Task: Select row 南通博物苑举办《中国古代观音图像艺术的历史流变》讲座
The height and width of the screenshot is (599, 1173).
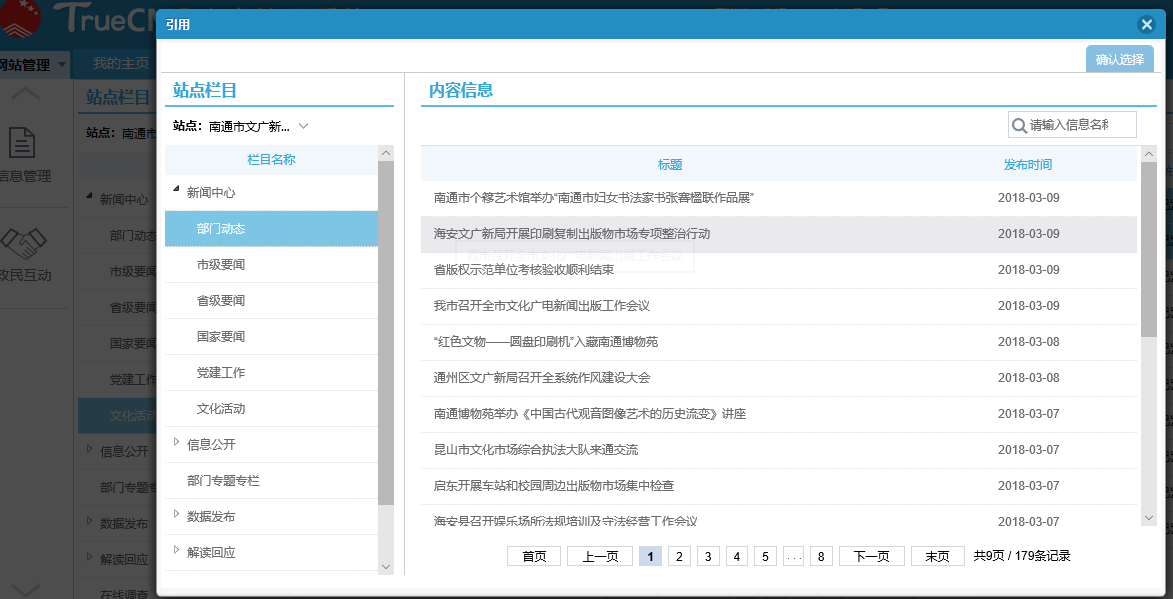Action: 779,414
